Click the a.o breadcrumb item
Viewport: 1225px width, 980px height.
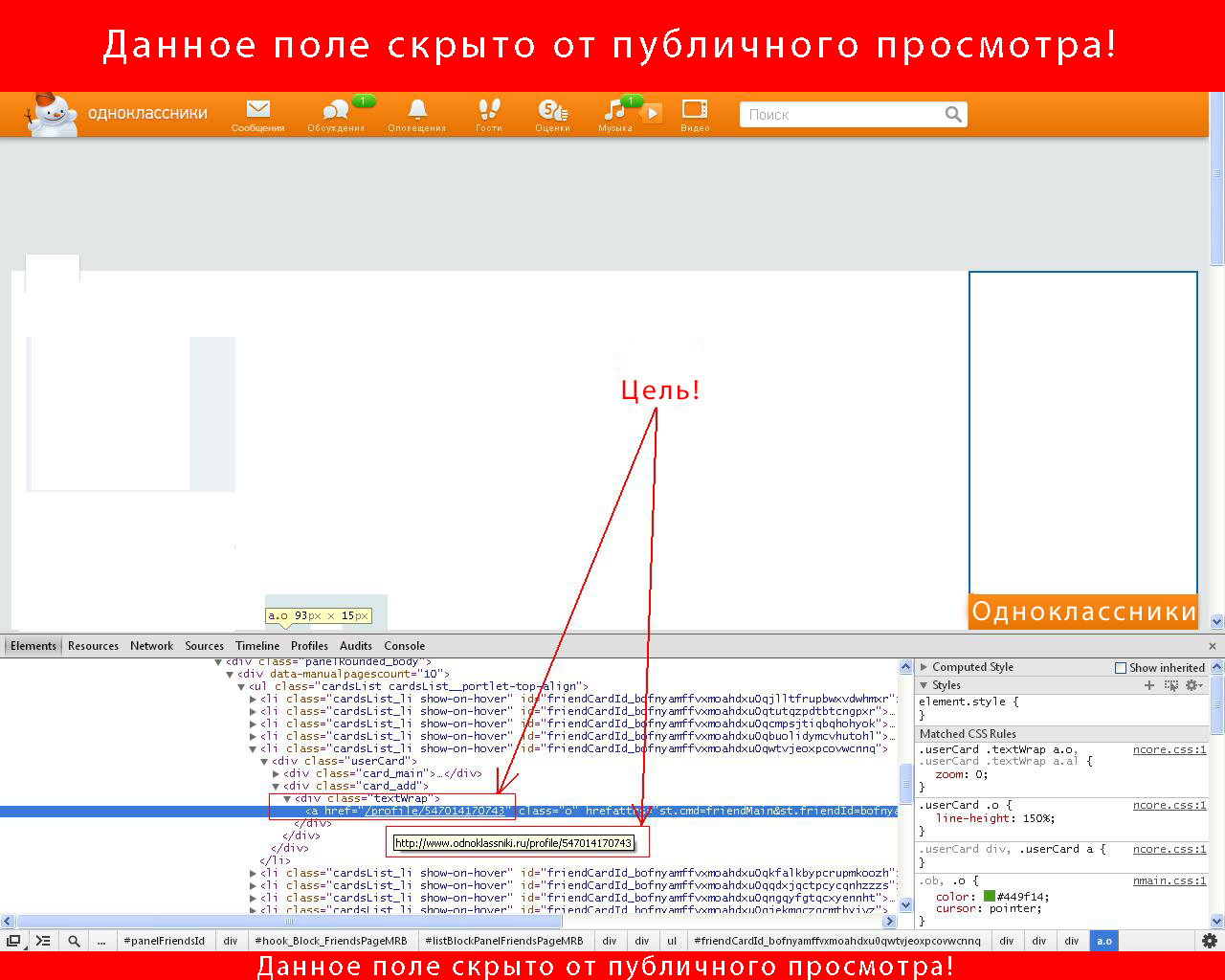click(1103, 941)
